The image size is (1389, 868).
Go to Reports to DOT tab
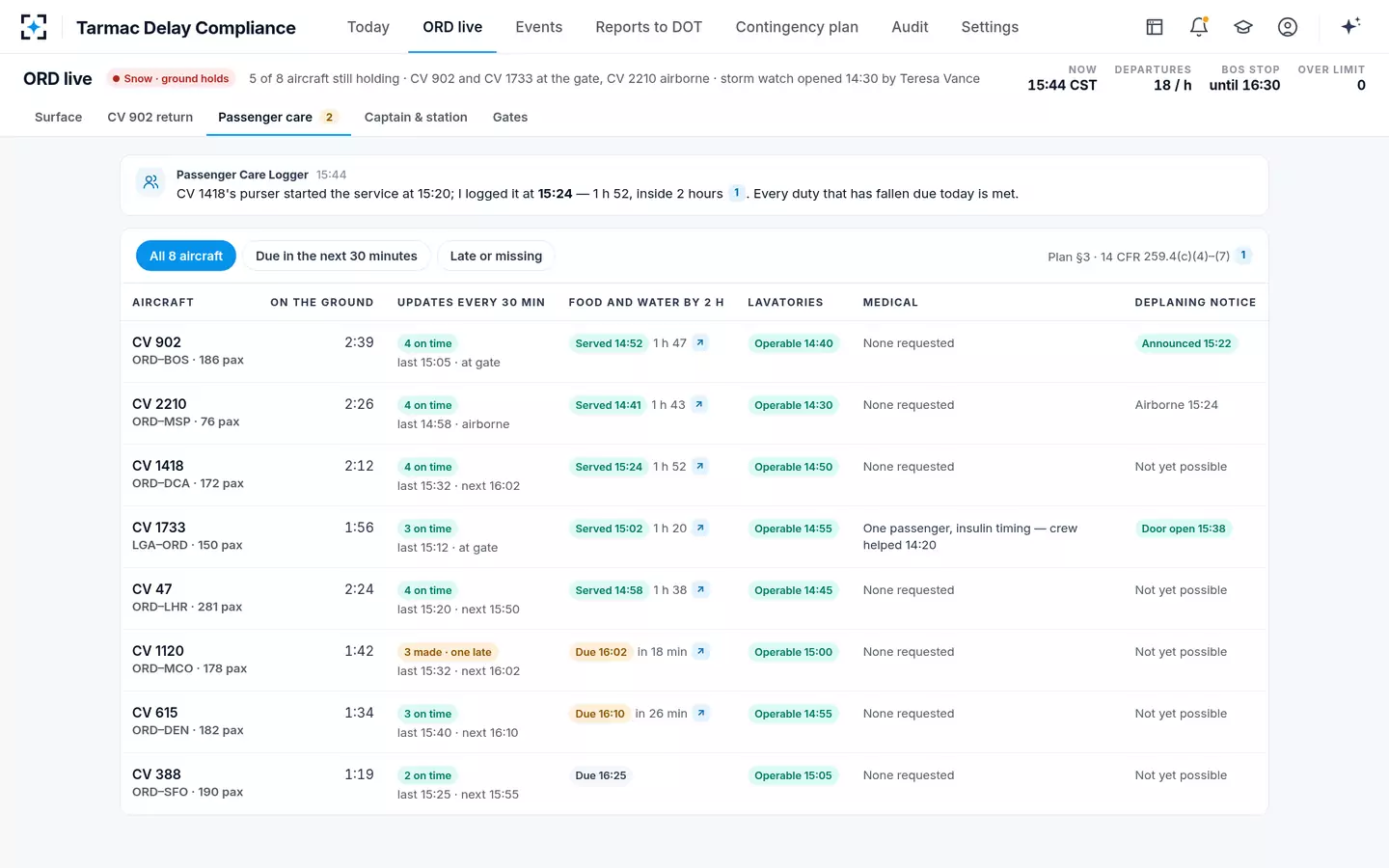(x=649, y=27)
